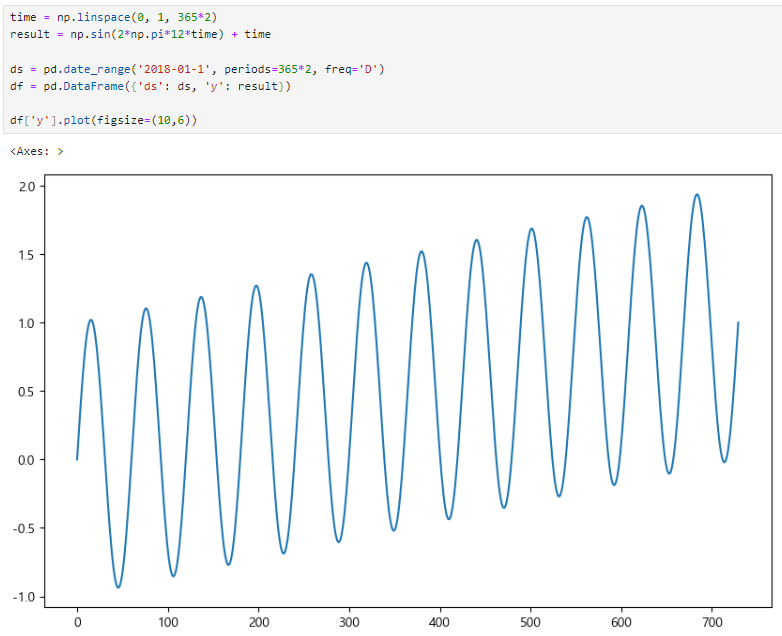The width and height of the screenshot is (782, 636).
Task: Click the 0 x-axis tick label
Action: coord(77,622)
